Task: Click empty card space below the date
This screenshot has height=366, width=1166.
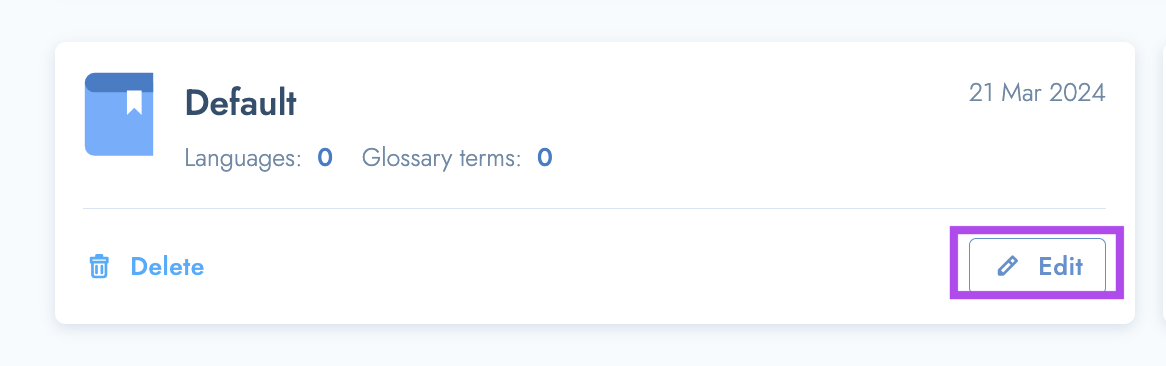Action: (1037, 156)
